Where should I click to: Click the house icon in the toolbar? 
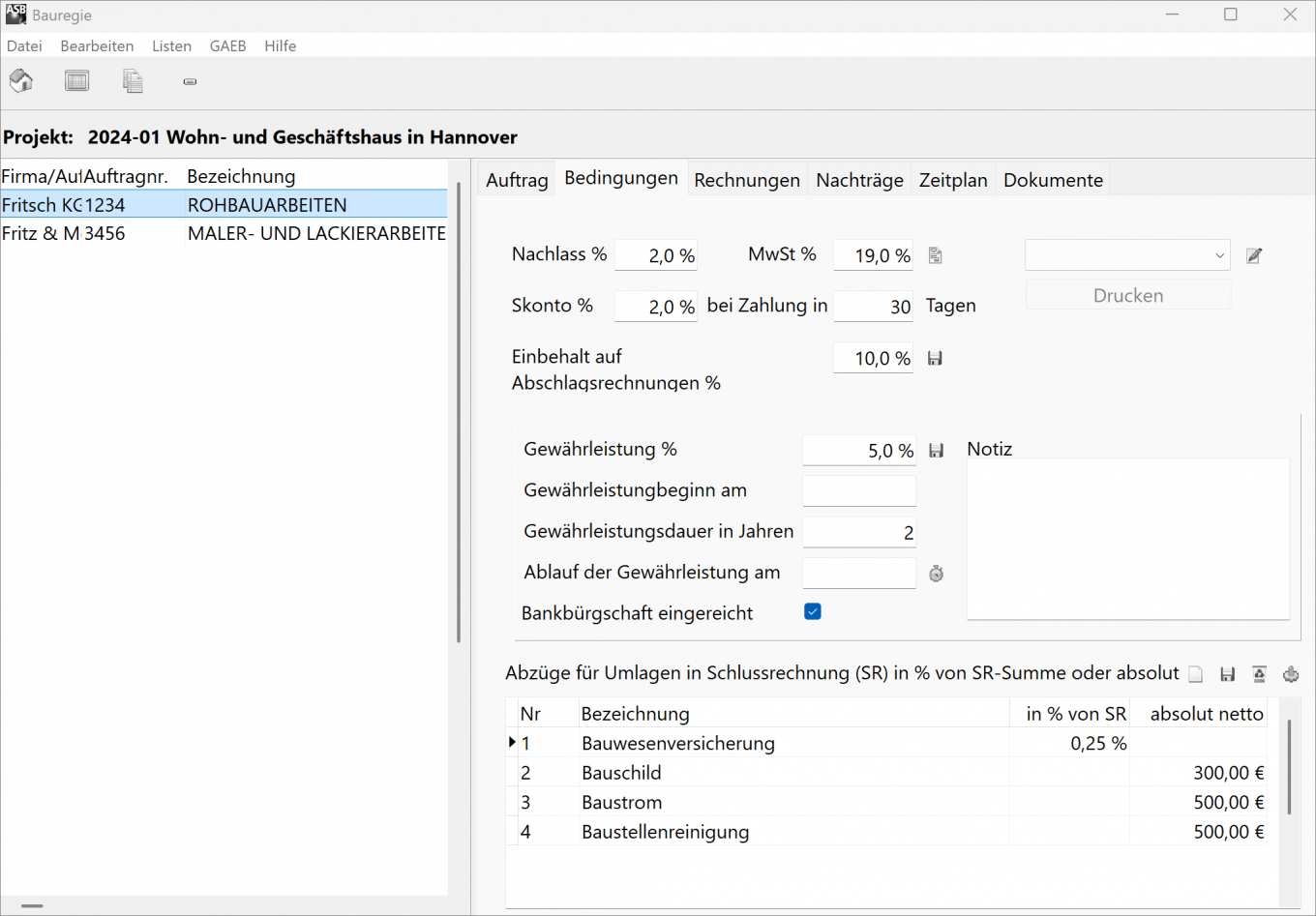[x=21, y=80]
